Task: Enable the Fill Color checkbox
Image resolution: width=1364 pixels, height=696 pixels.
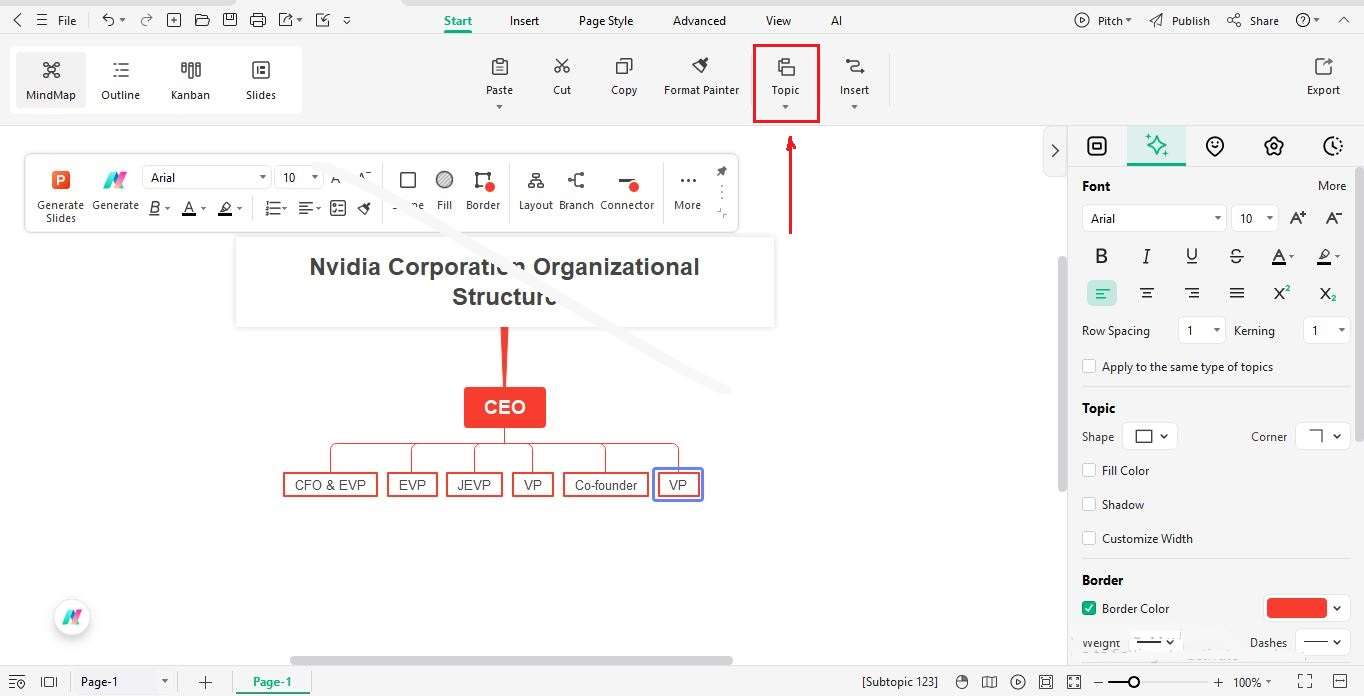Action: (x=1089, y=470)
